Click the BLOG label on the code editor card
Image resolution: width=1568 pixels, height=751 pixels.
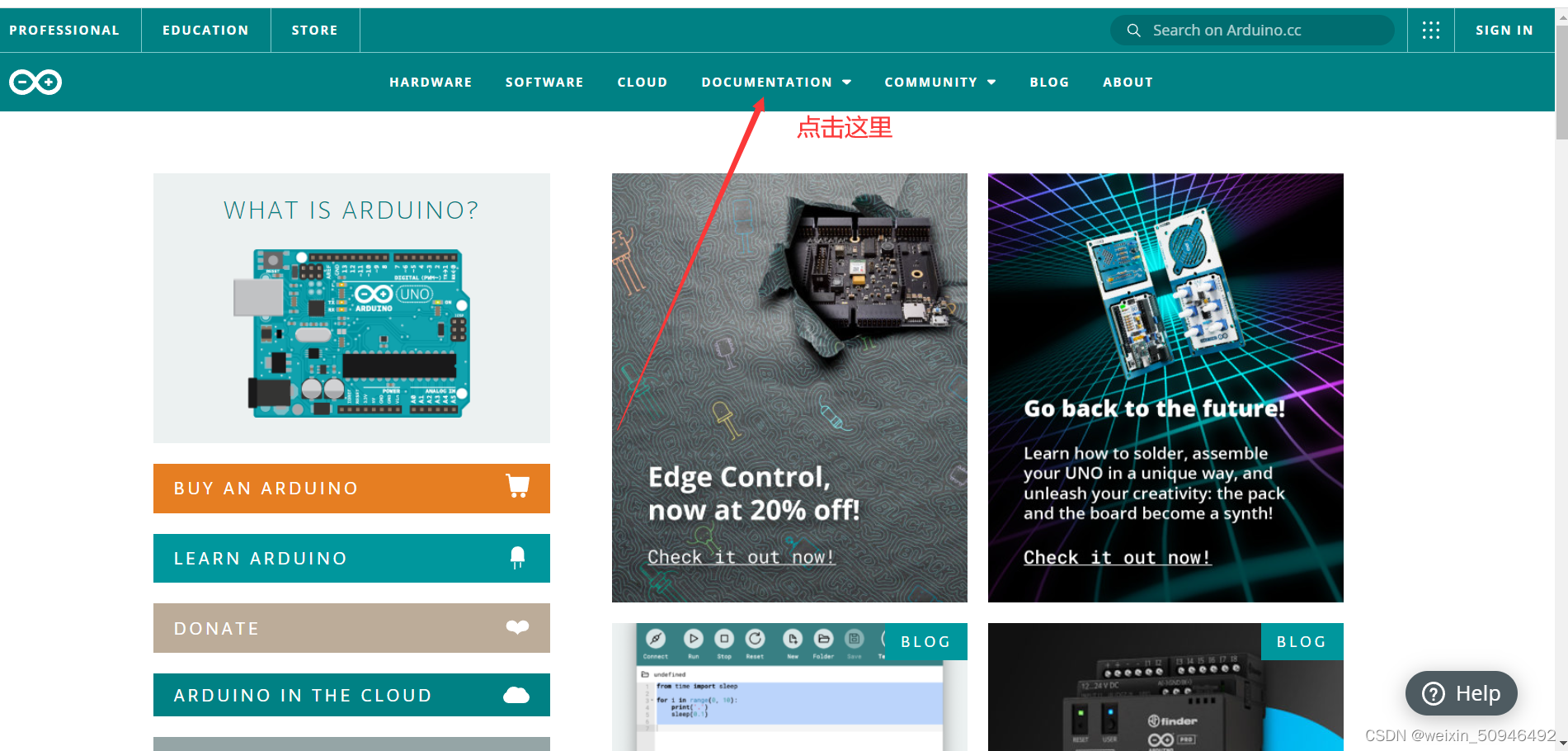(925, 641)
